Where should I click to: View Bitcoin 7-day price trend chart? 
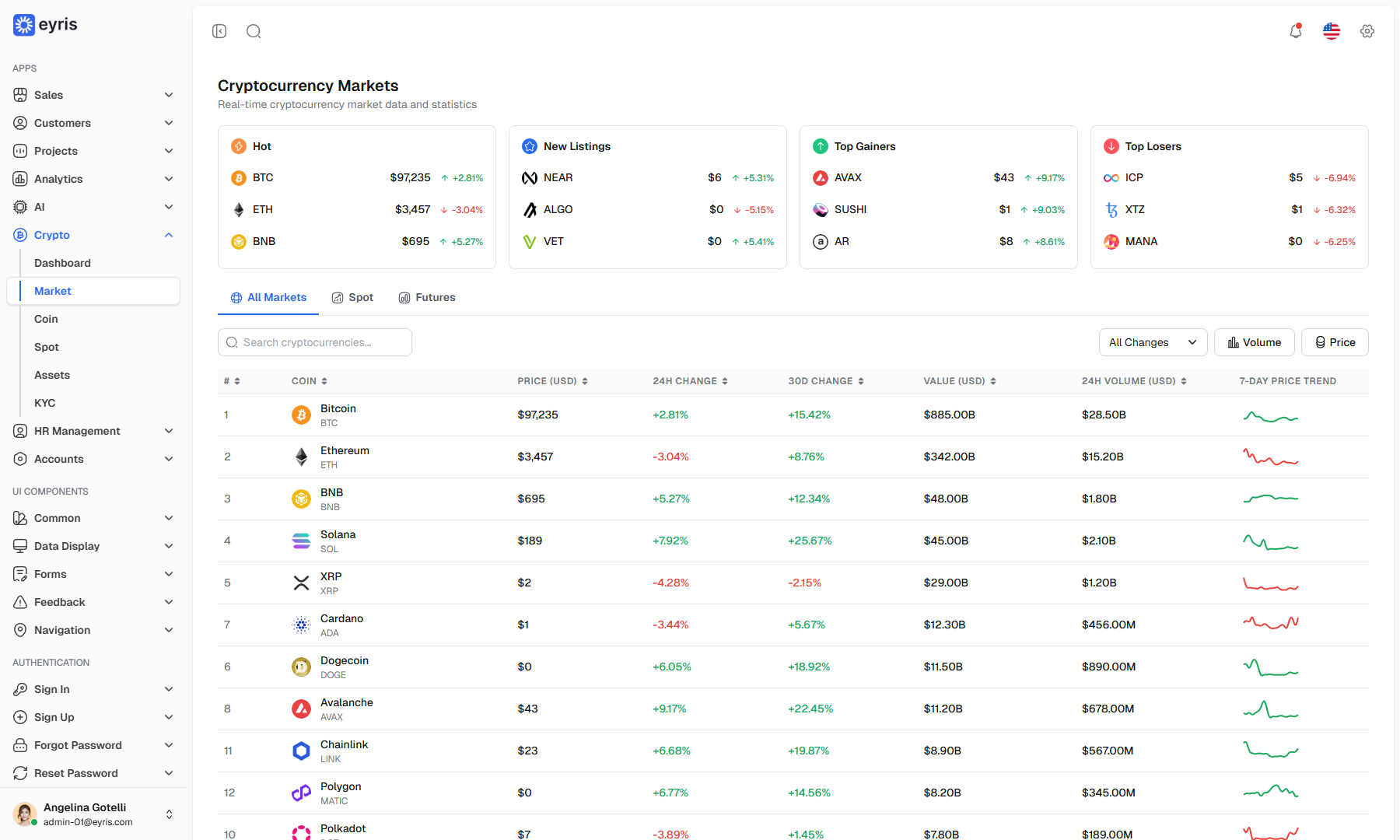pos(1271,417)
